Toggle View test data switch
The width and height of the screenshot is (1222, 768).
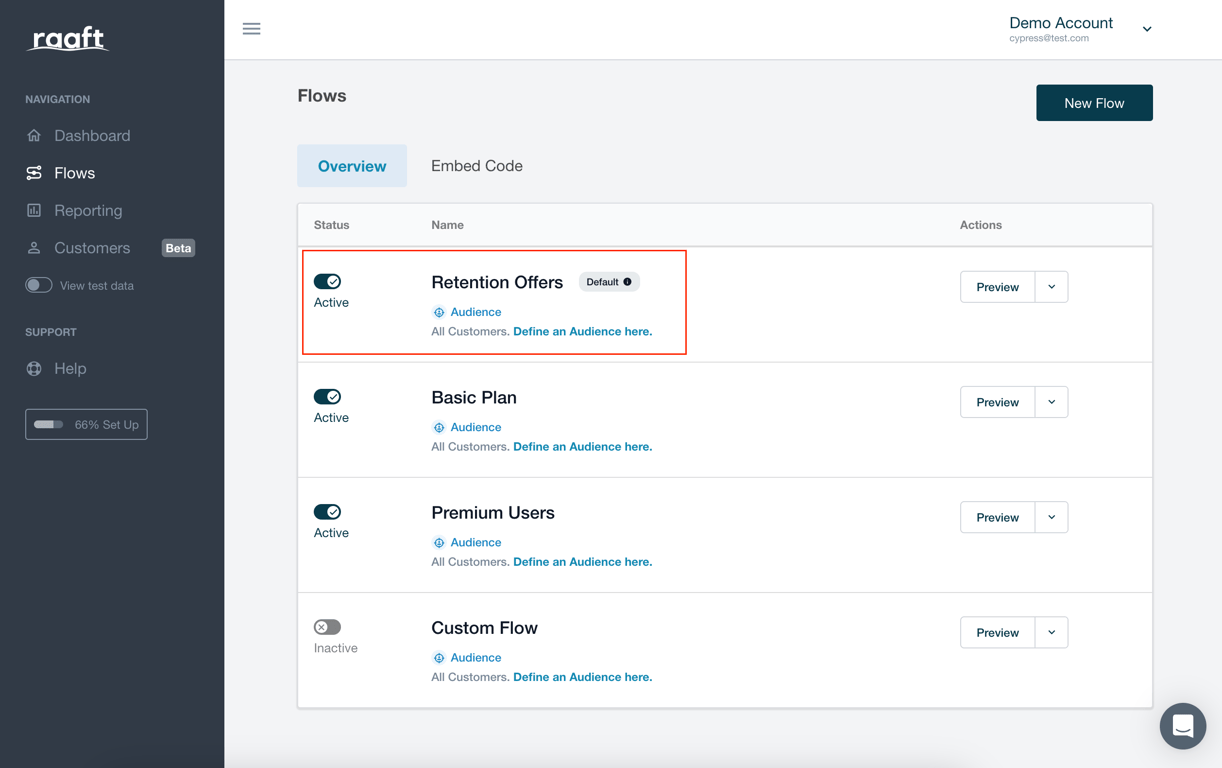point(39,285)
